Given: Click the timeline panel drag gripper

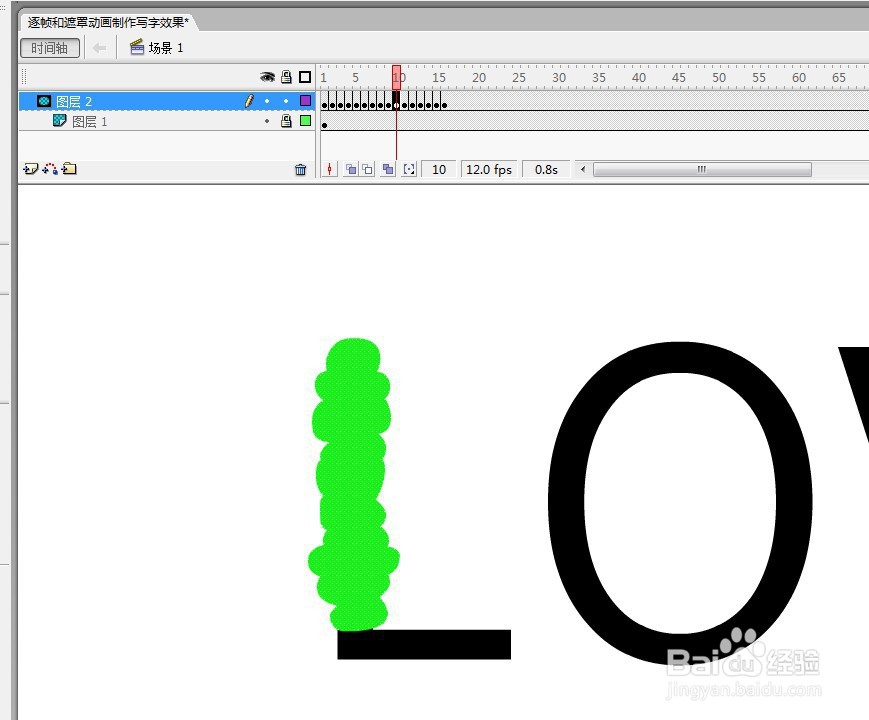Looking at the screenshot, I should (24, 76).
